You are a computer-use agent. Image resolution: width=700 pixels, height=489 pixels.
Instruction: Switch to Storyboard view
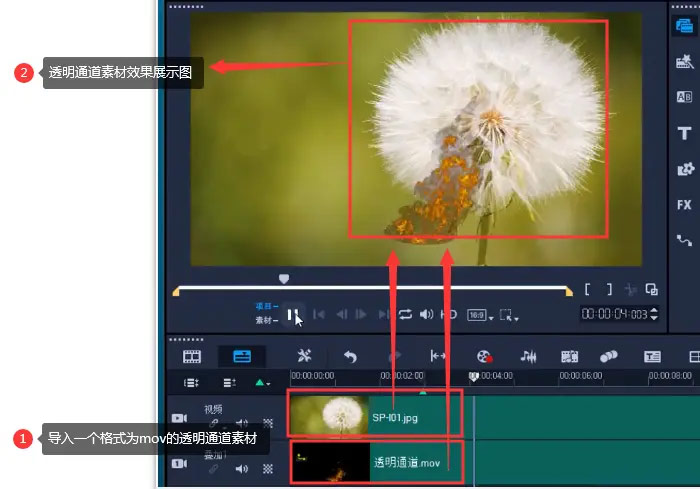[192, 356]
